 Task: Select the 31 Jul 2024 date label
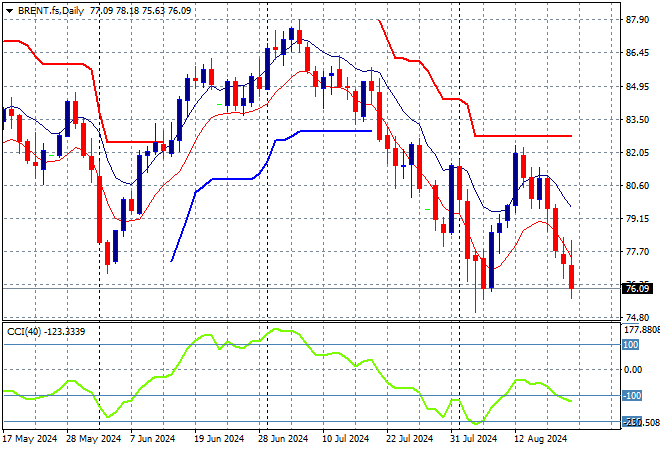click(x=474, y=439)
